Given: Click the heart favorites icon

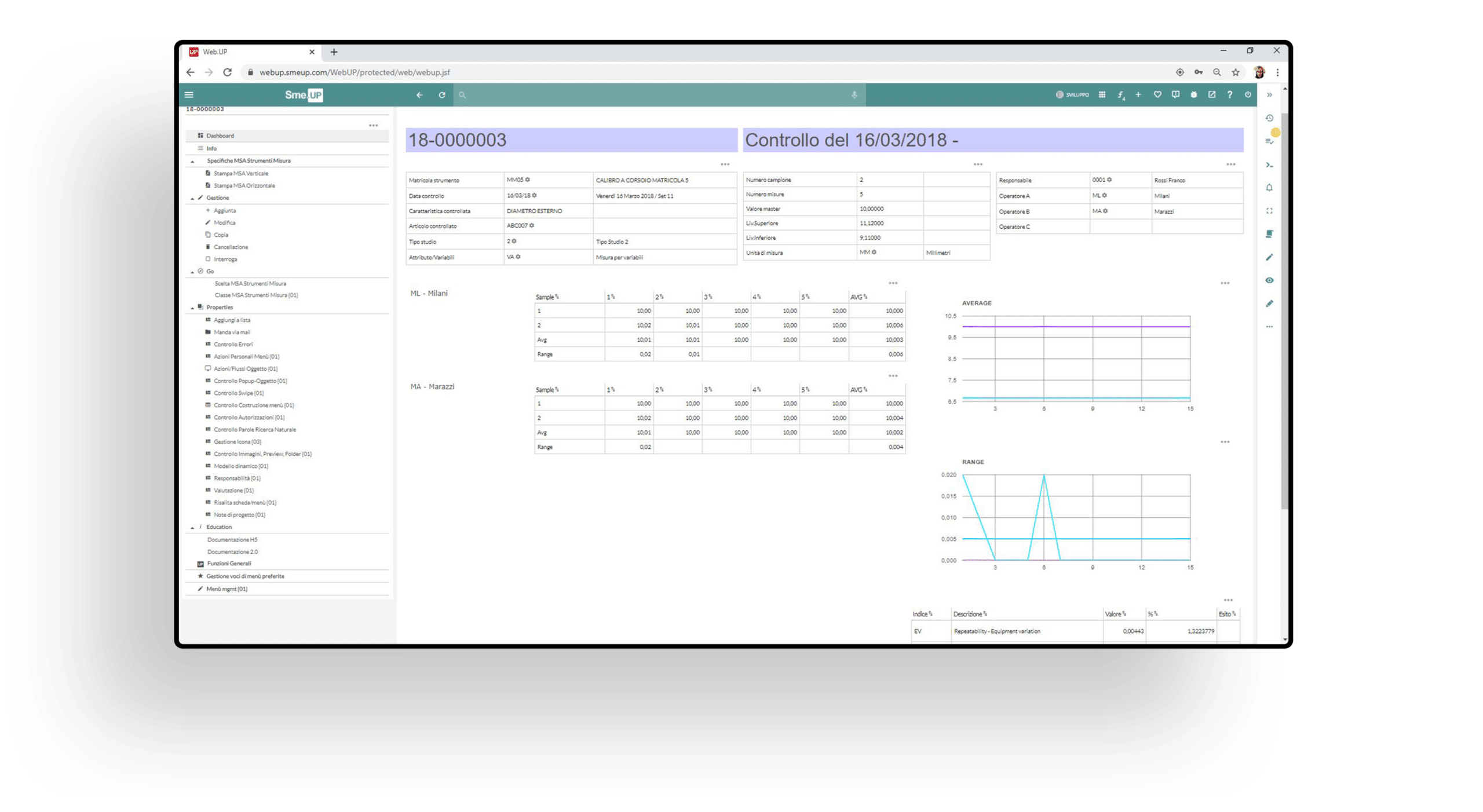Looking at the screenshot, I should pyautogui.click(x=1157, y=95).
